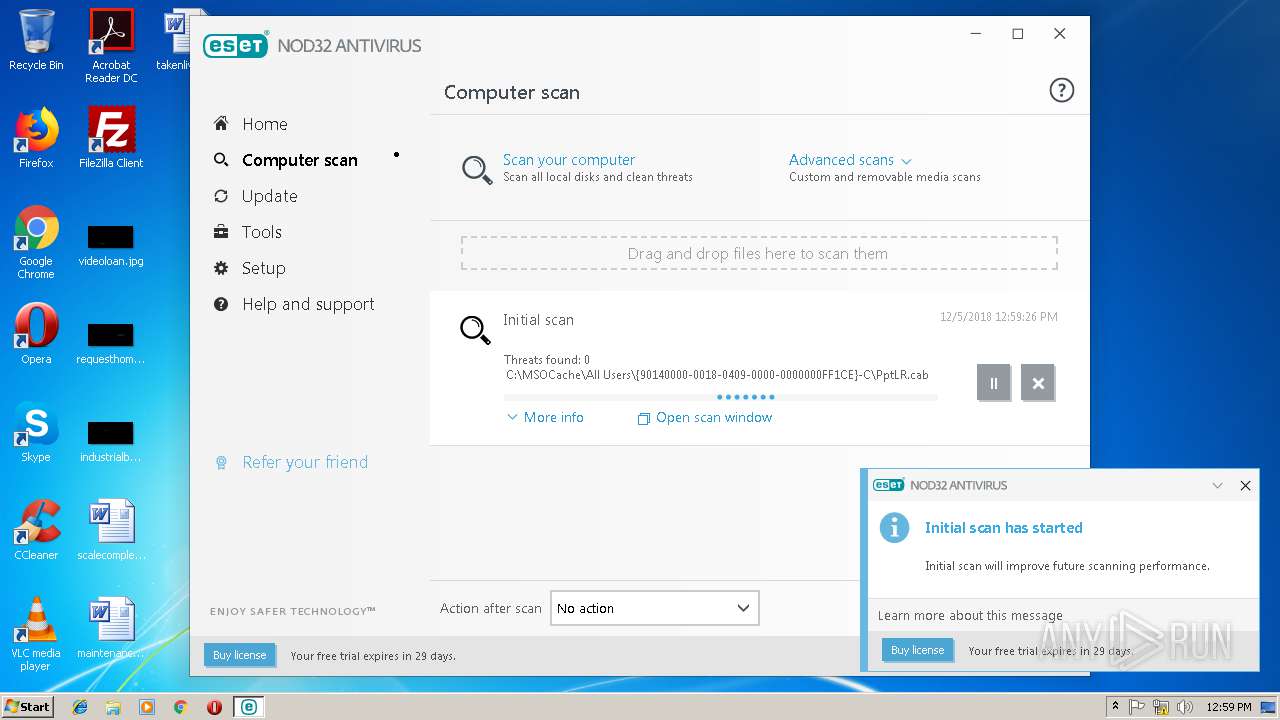Viewport: 1280px width, 720px height.
Task: Close the ESET notification popup
Action: tap(1245, 485)
